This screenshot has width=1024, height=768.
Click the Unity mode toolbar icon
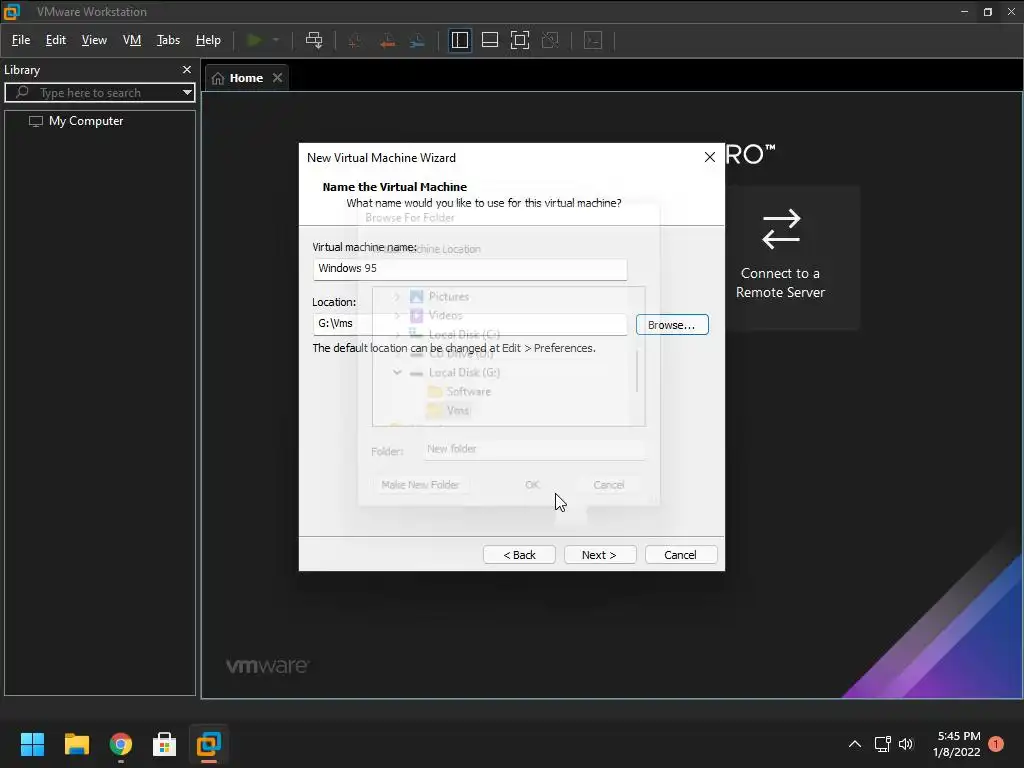(551, 40)
